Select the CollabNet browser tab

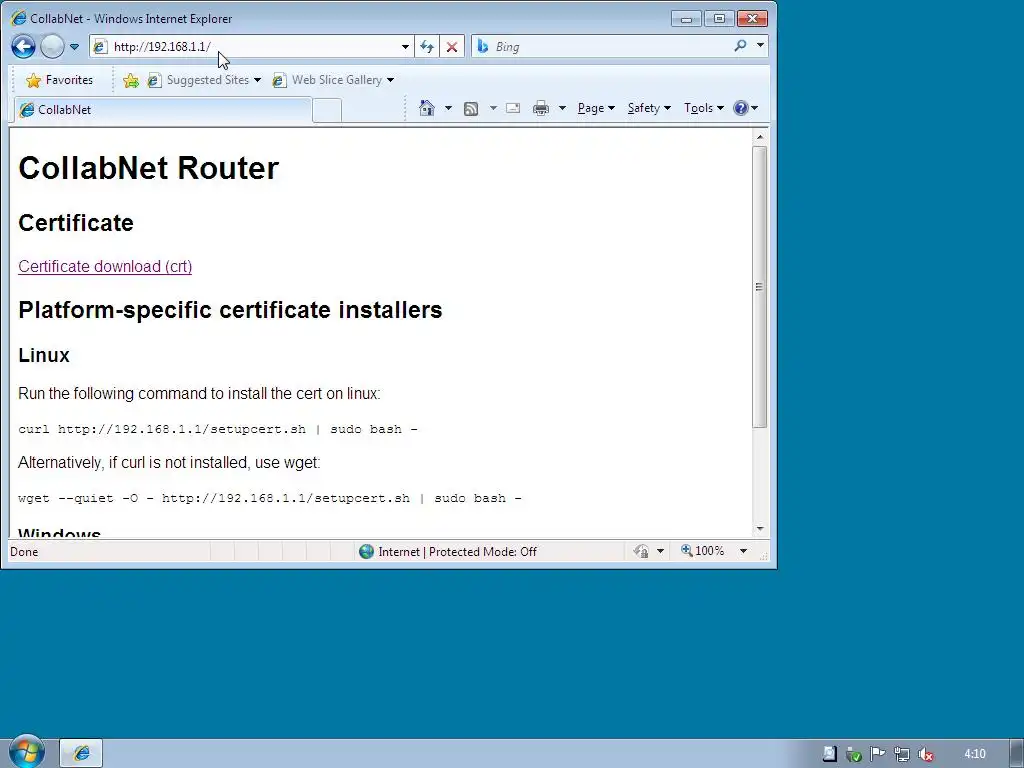pyautogui.click(x=163, y=110)
